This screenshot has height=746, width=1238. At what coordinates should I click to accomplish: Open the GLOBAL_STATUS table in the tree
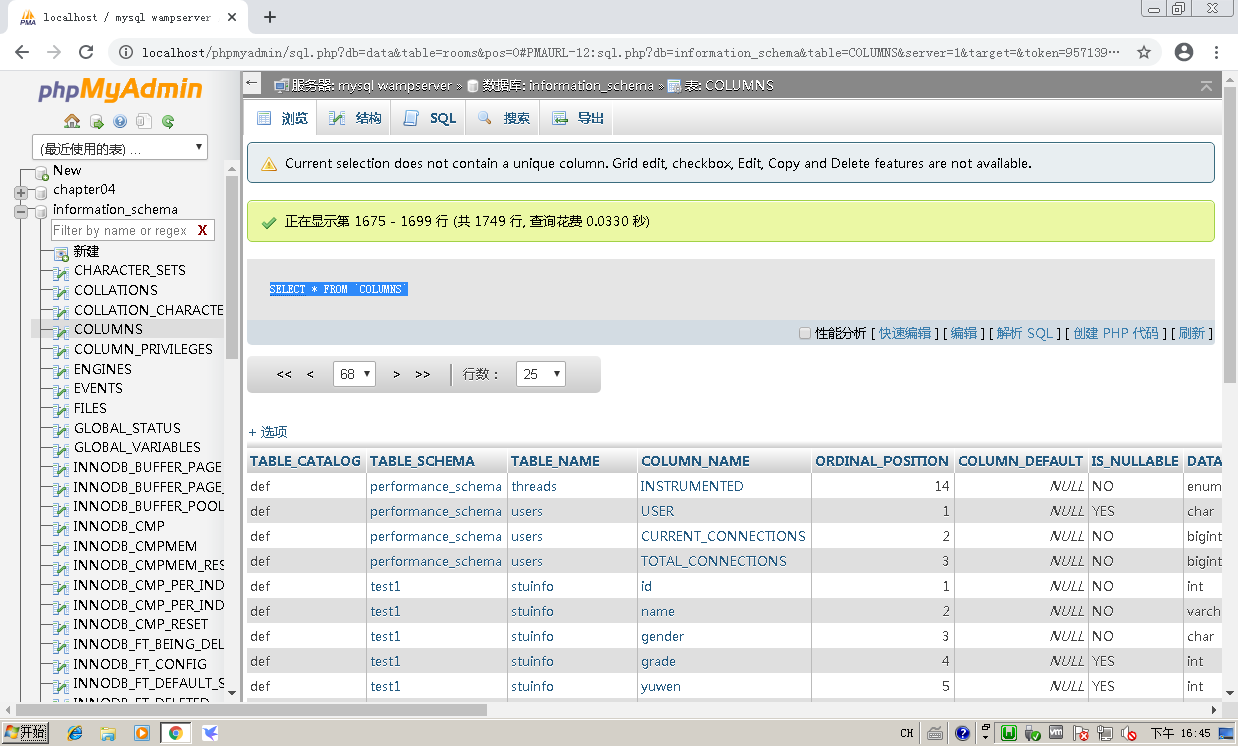tap(127, 428)
